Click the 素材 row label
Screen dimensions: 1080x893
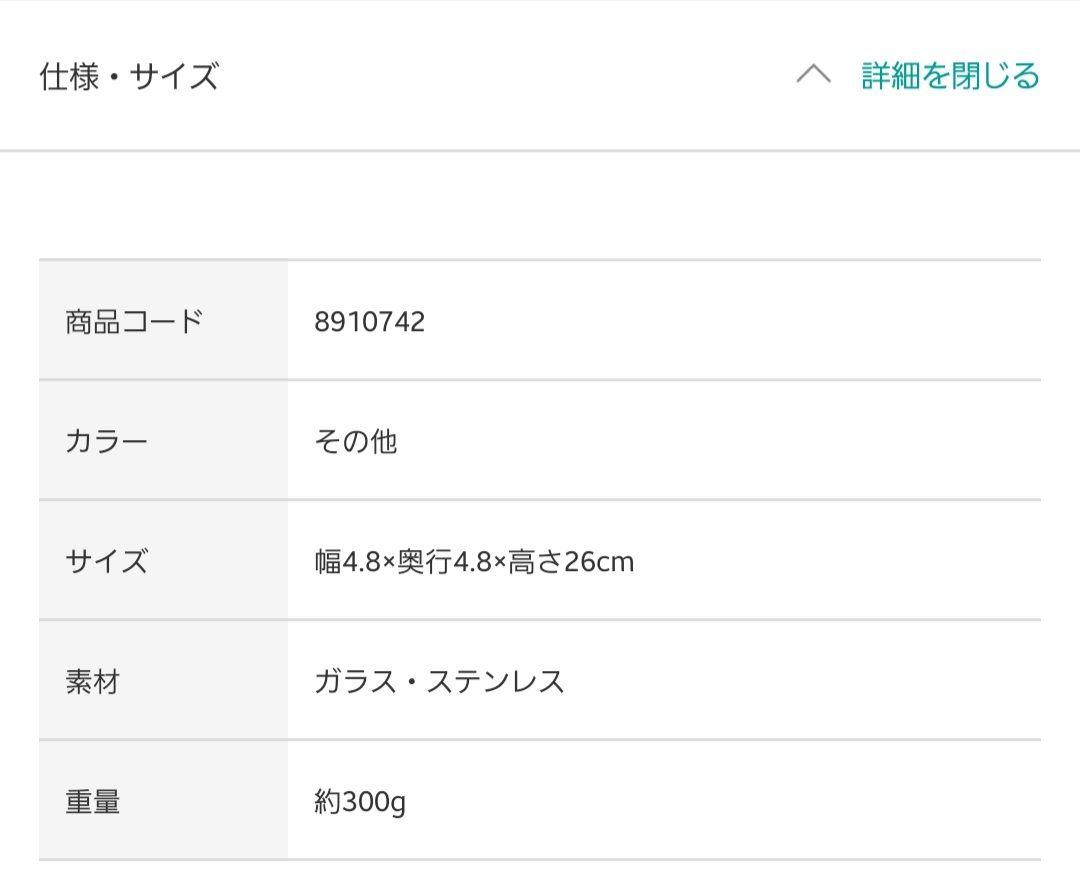coord(163,681)
